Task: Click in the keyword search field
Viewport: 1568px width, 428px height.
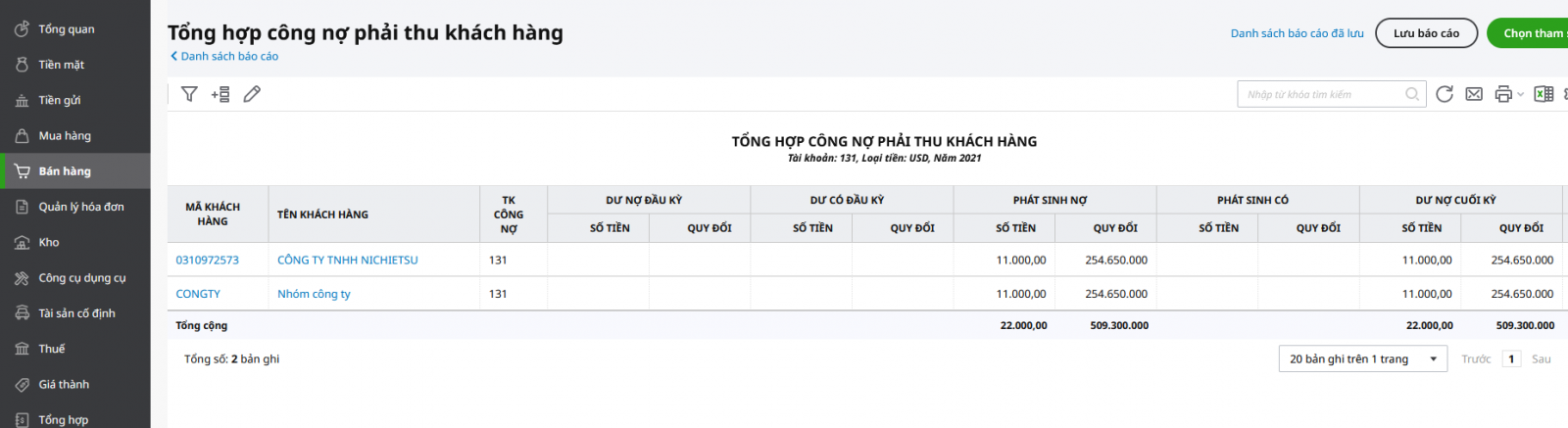Action: [x=1323, y=94]
